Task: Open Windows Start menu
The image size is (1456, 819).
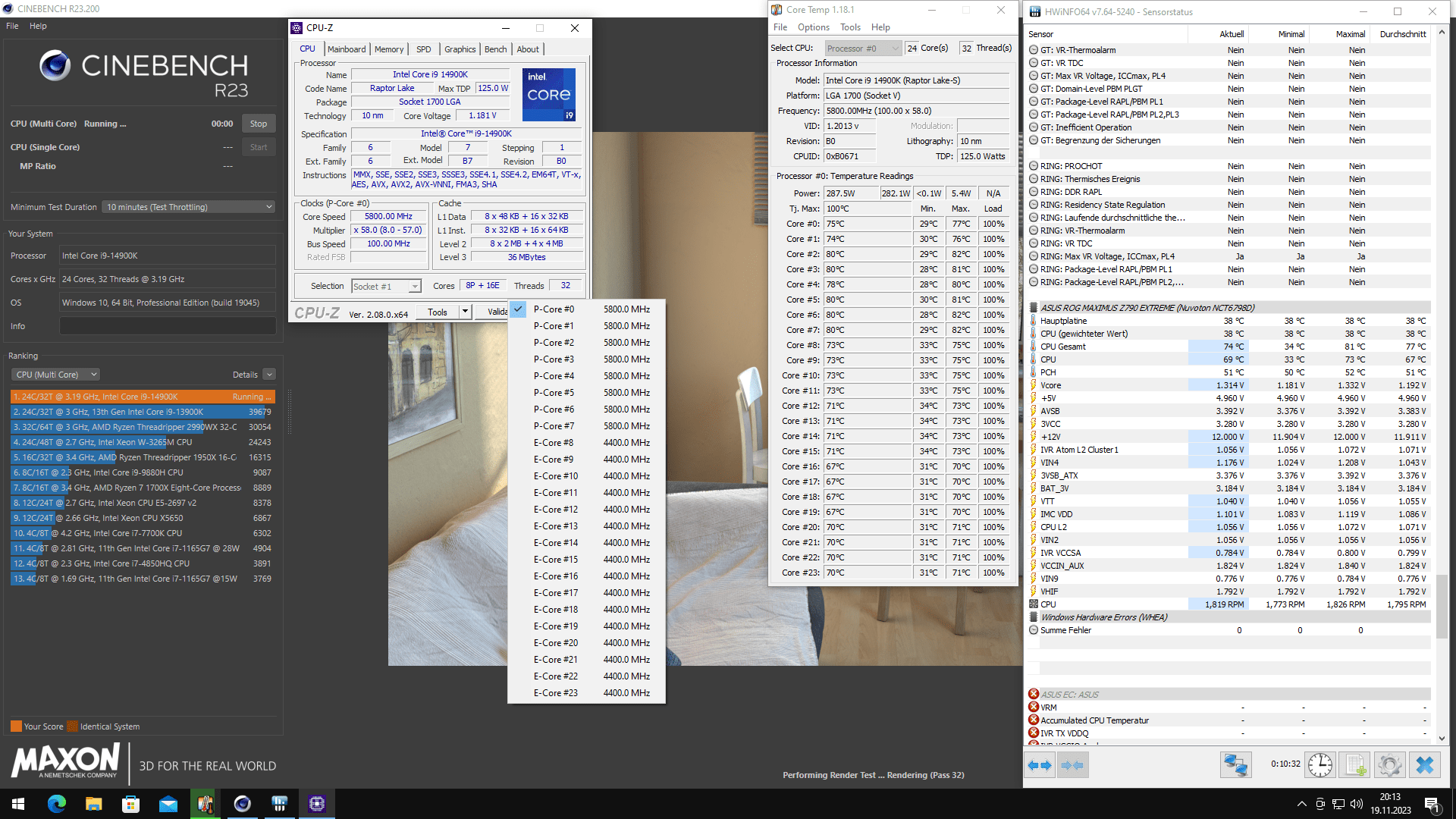Action: coord(18,804)
